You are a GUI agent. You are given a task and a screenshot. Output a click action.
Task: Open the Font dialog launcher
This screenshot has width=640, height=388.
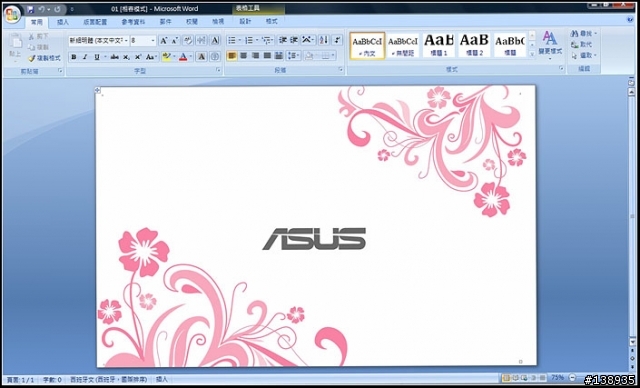[218, 71]
